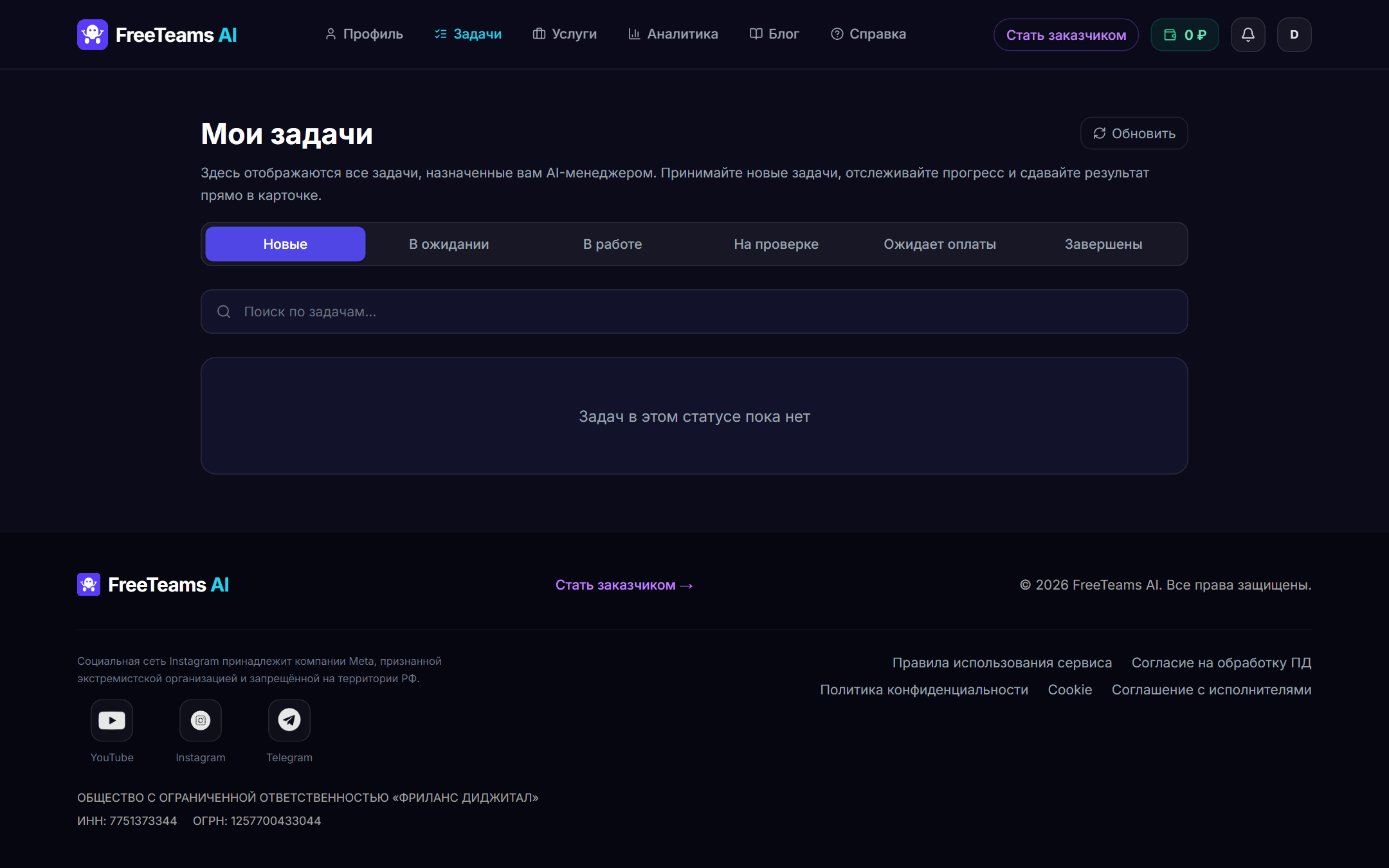Go to Профиль section
The height and width of the screenshot is (868, 1389).
point(364,34)
